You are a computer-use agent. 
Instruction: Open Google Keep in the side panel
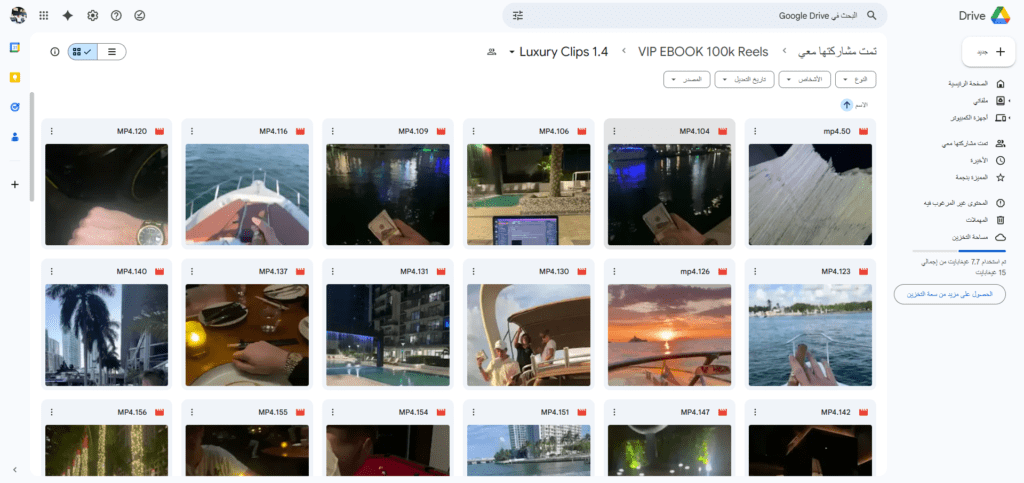(15, 77)
